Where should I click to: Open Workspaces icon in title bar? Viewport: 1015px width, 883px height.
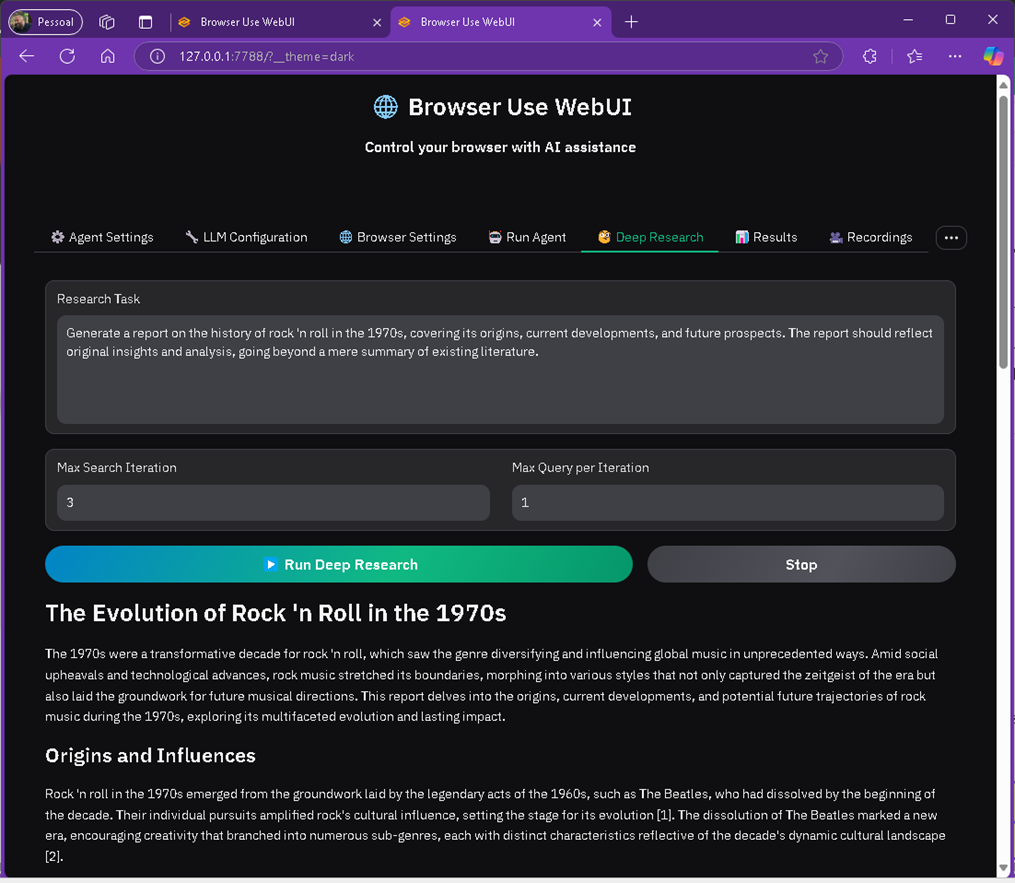click(107, 22)
